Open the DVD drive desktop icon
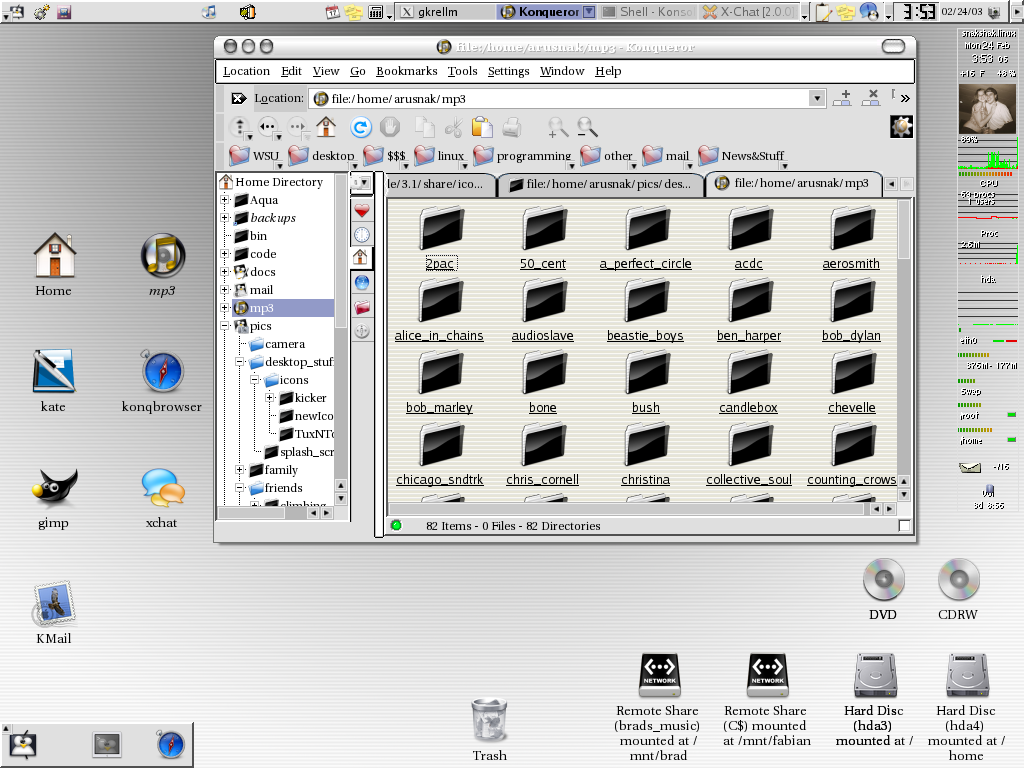The image size is (1024, 768). click(x=884, y=579)
